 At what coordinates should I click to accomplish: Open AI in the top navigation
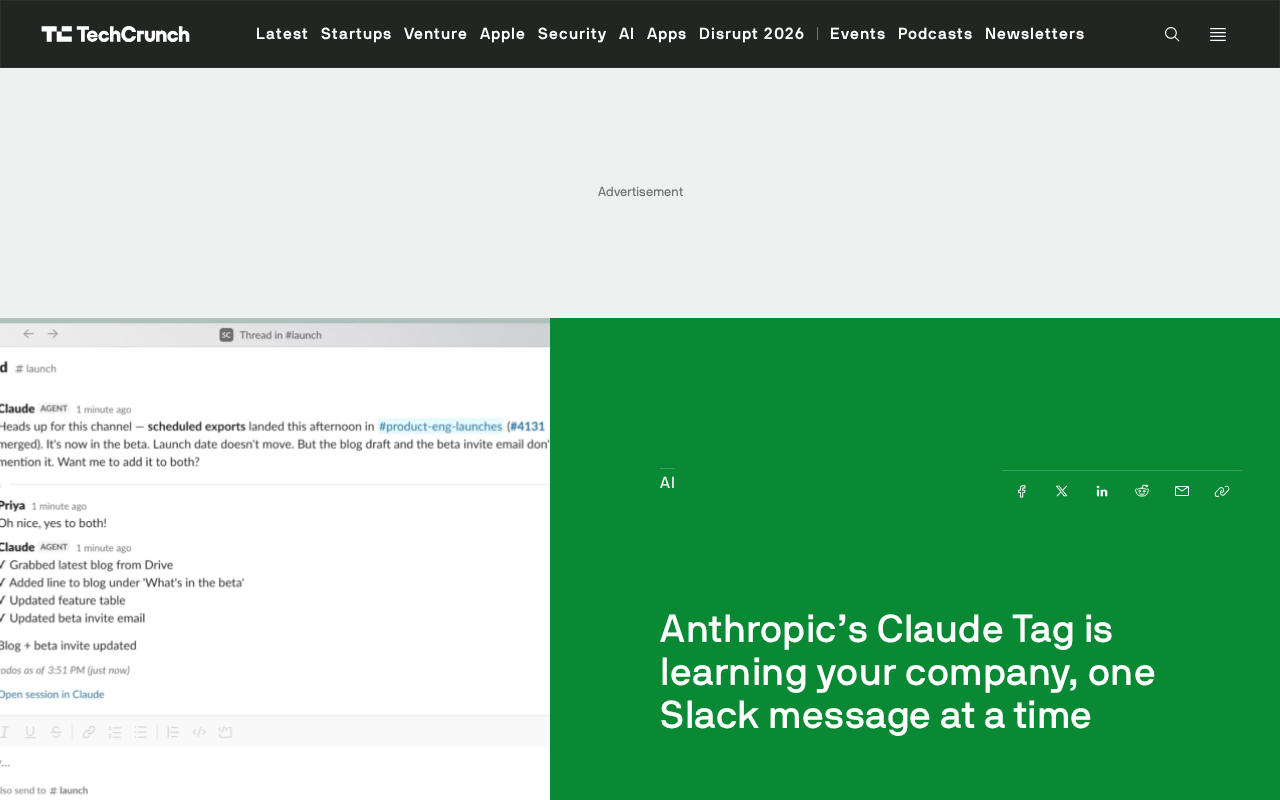(627, 34)
